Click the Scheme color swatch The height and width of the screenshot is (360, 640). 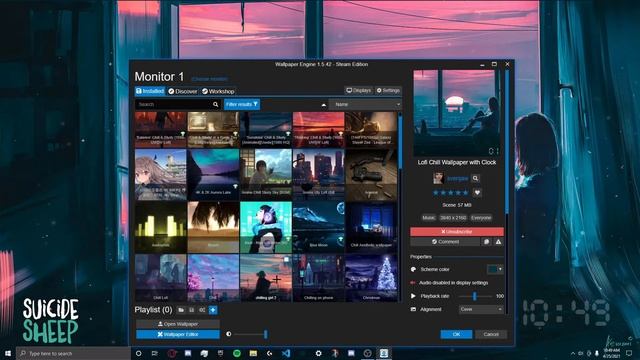point(492,269)
